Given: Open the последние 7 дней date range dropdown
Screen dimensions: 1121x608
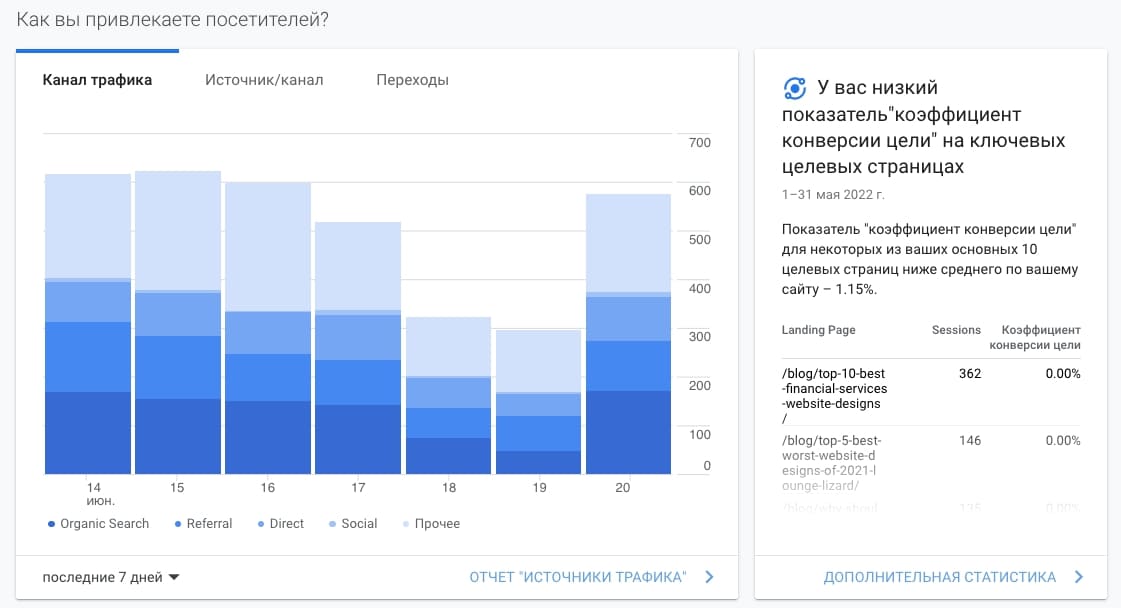Looking at the screenshot, I should tap(111, 577).
